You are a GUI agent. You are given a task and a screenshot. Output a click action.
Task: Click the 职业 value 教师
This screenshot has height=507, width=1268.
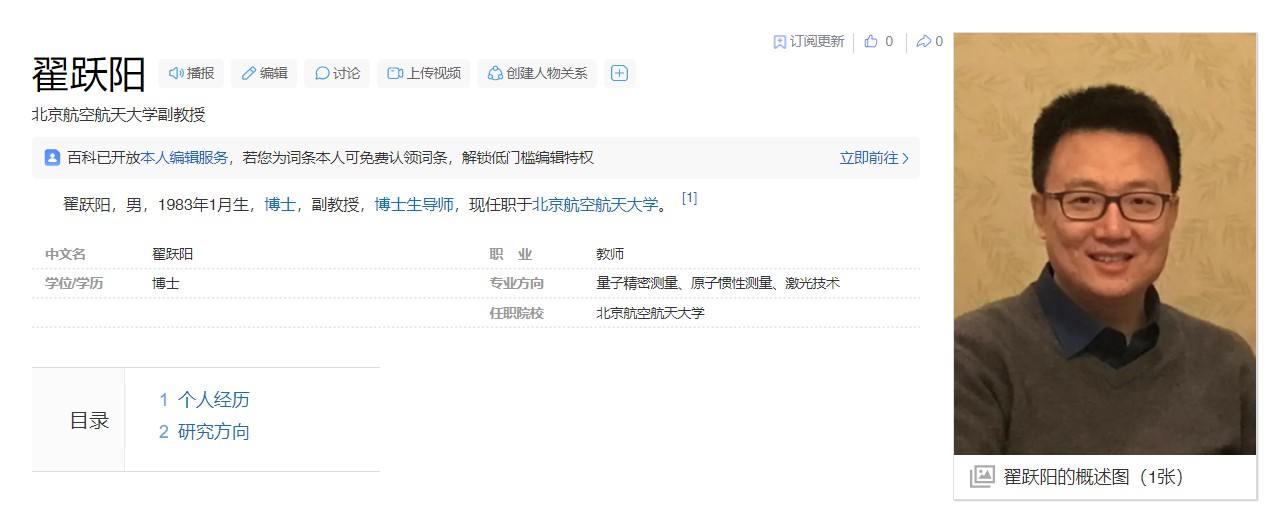tap(610, 254)
